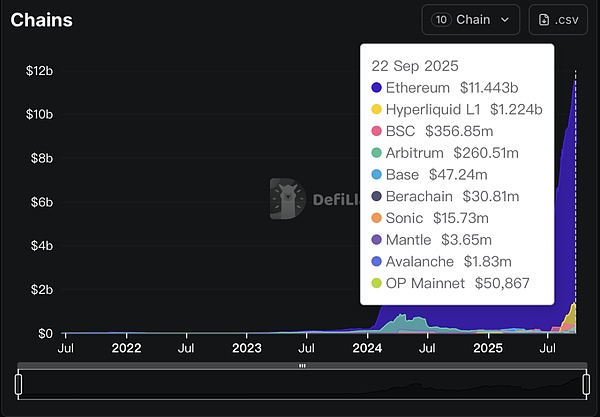The width and height of the screenshot is (600, 417).
Task: Click the BSC pink legend dot
Action: point(376,131)
